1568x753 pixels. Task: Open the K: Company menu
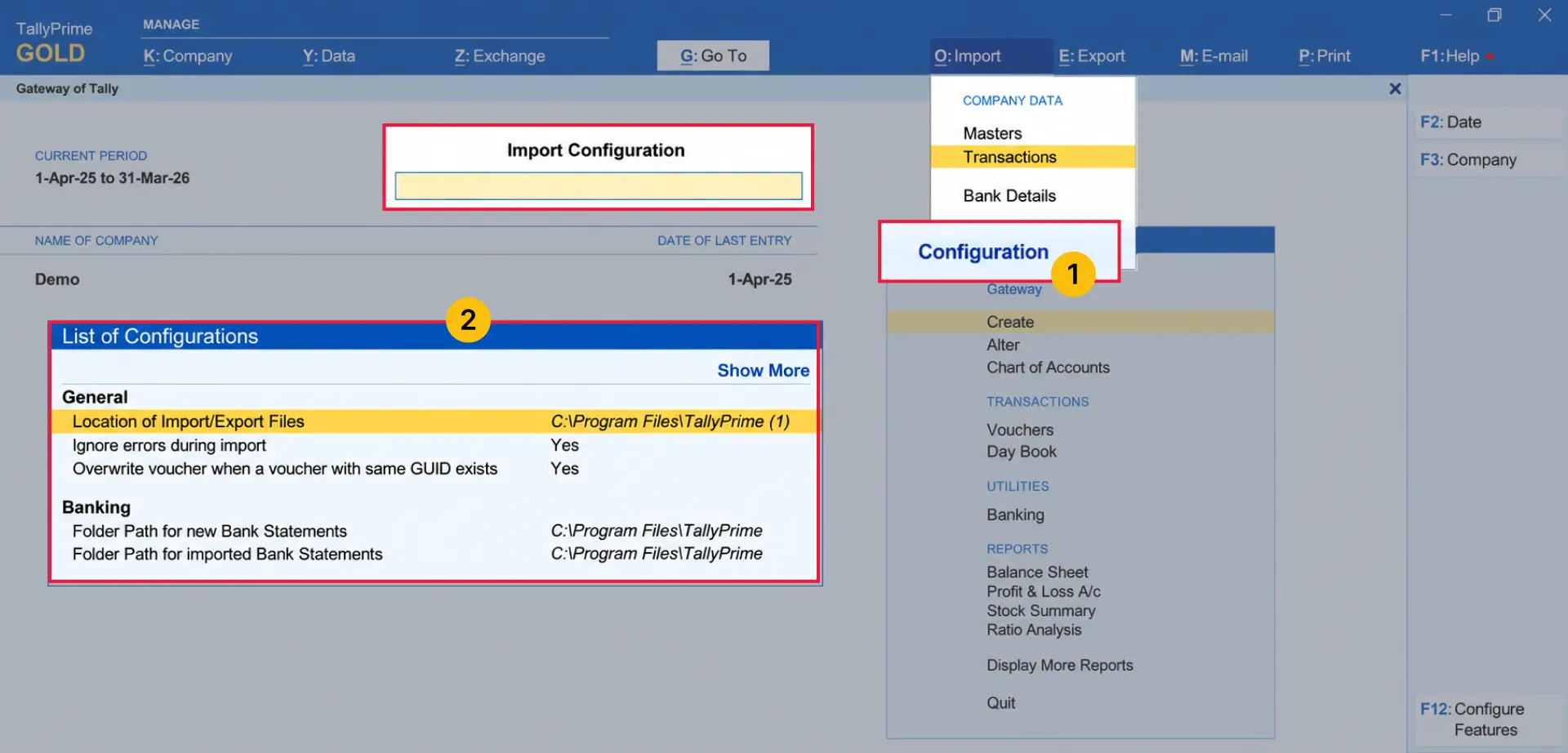tap(188, 56)
